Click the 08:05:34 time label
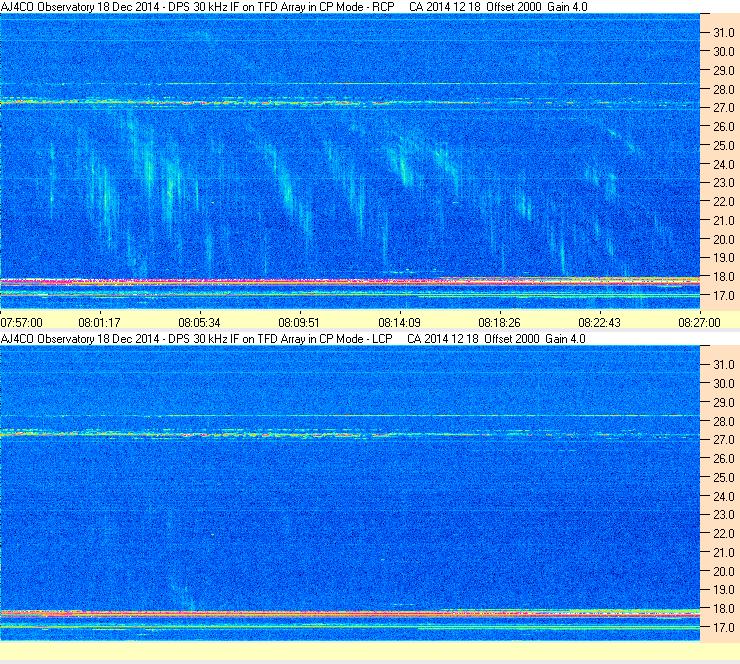The height and width of the screenshot is (664, 740). (199, 323)
